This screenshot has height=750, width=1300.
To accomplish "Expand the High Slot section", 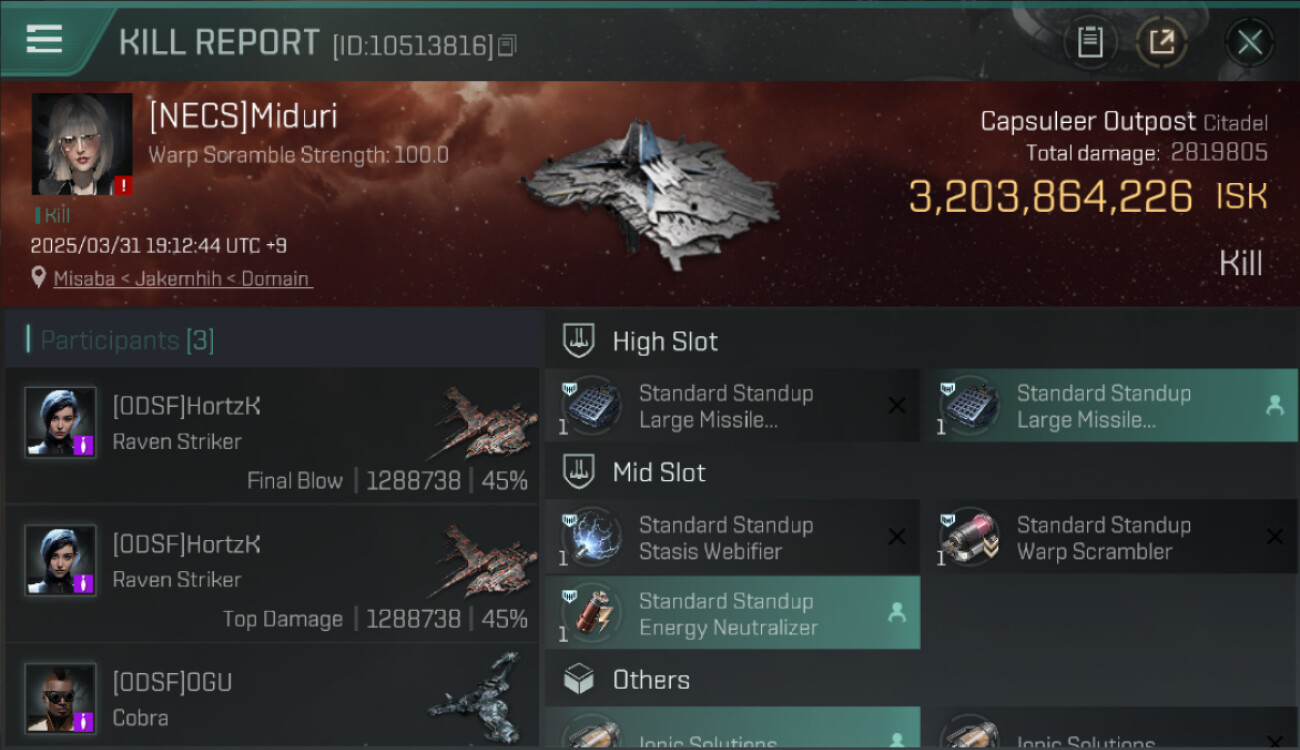I will coord(922,341).
